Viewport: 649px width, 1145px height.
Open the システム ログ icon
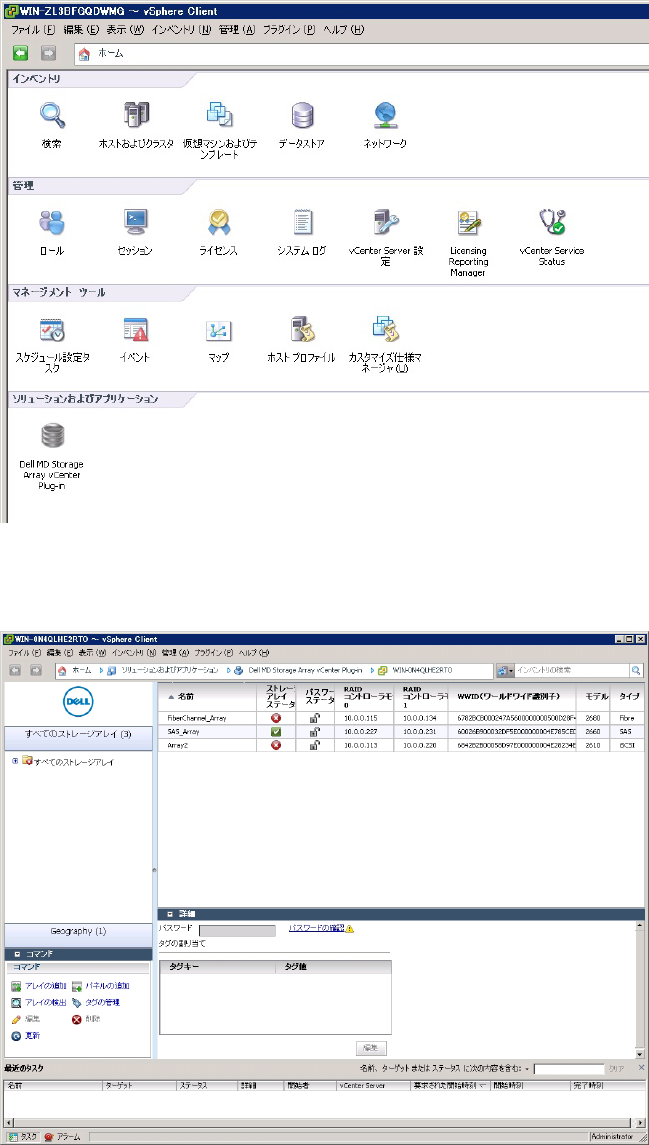coord(302,222)
